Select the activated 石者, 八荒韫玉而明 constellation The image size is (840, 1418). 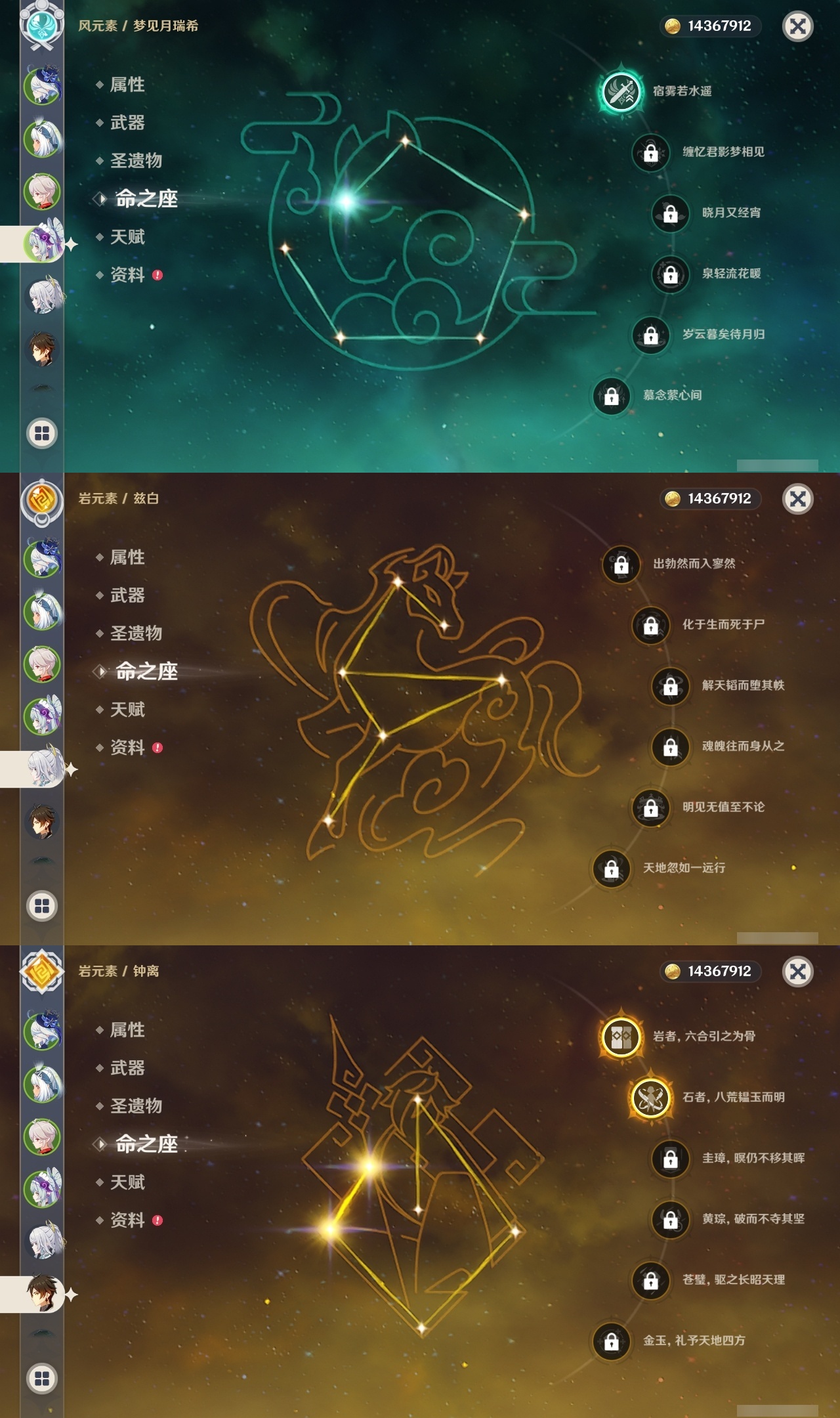pyautogui.click(x=650, y=1098)
